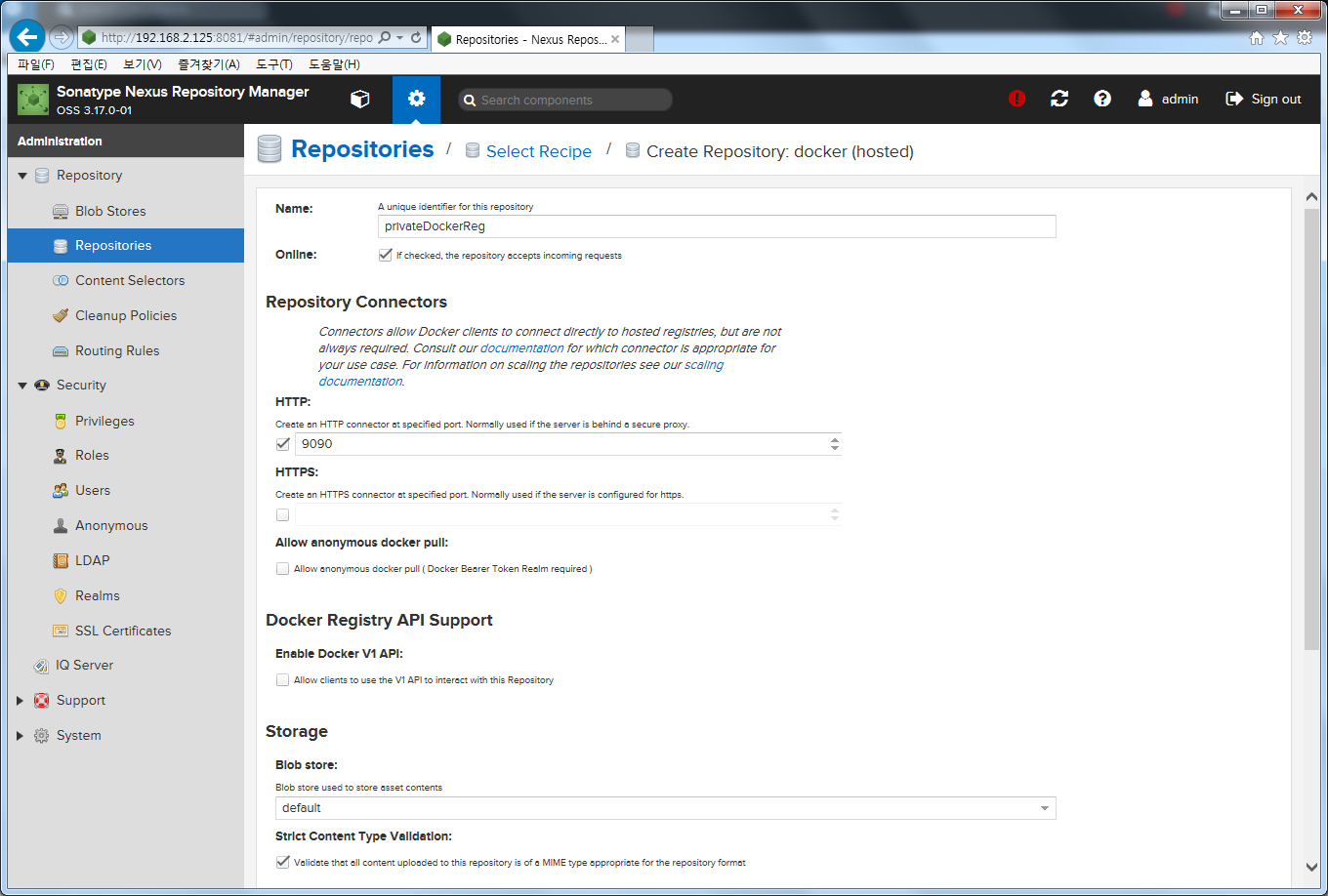Open the Administration gear icon
Image resolution: width=1328 pixels, height=896 pixels.
click(417, 99)
